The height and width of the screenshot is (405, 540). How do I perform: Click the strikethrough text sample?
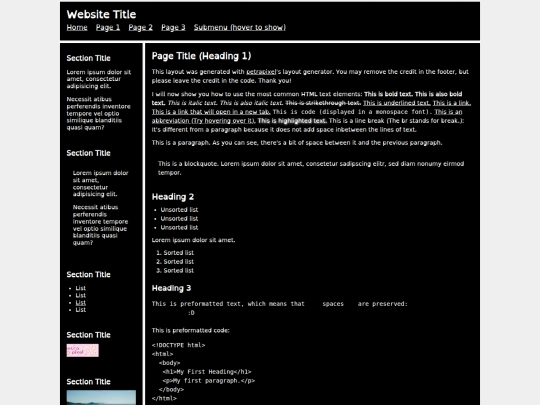323,103
